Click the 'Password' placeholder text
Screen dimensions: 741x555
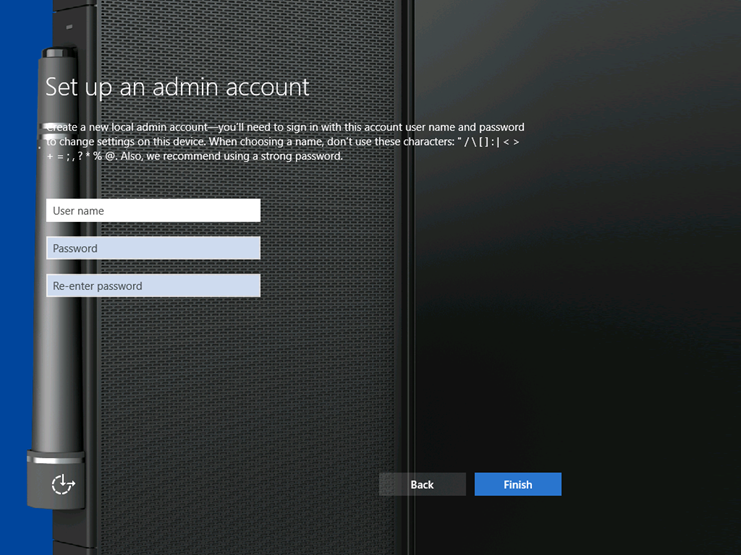[75, 249]
